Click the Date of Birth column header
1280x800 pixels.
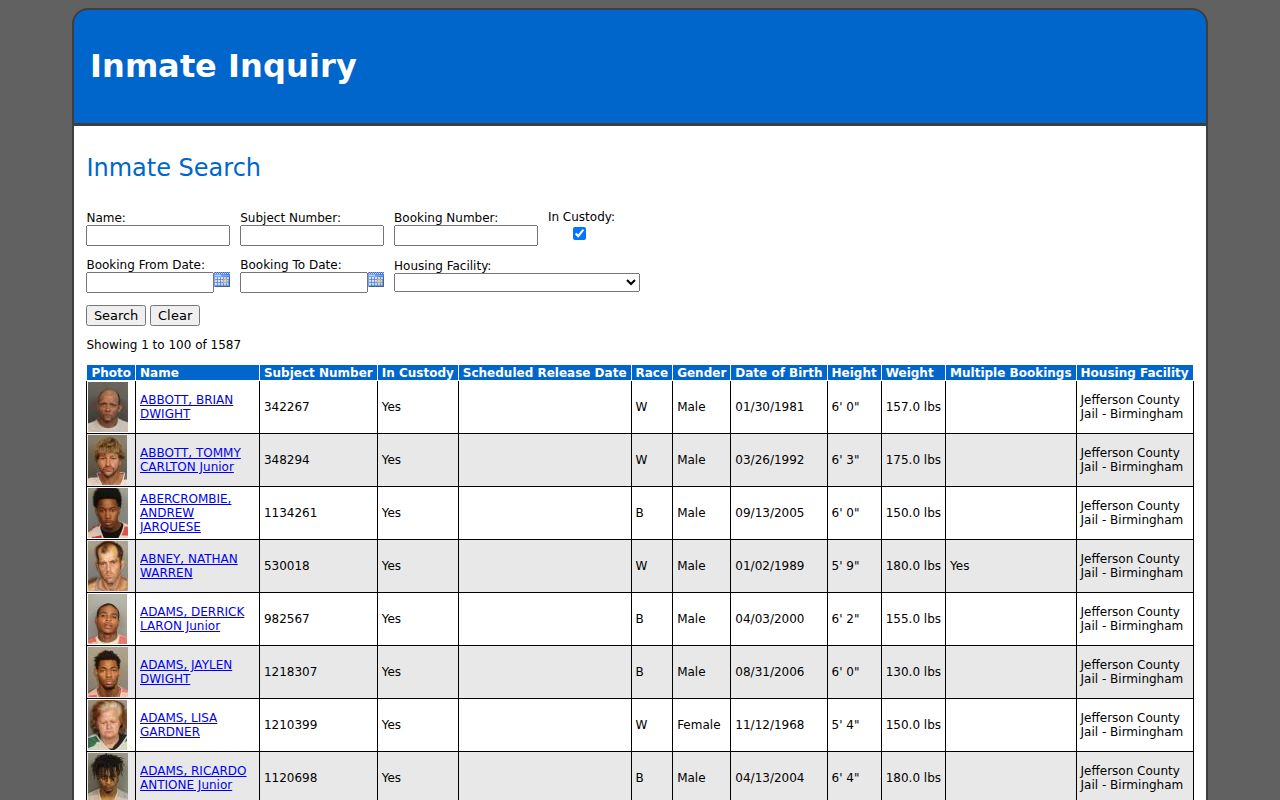tap(779, 373)
